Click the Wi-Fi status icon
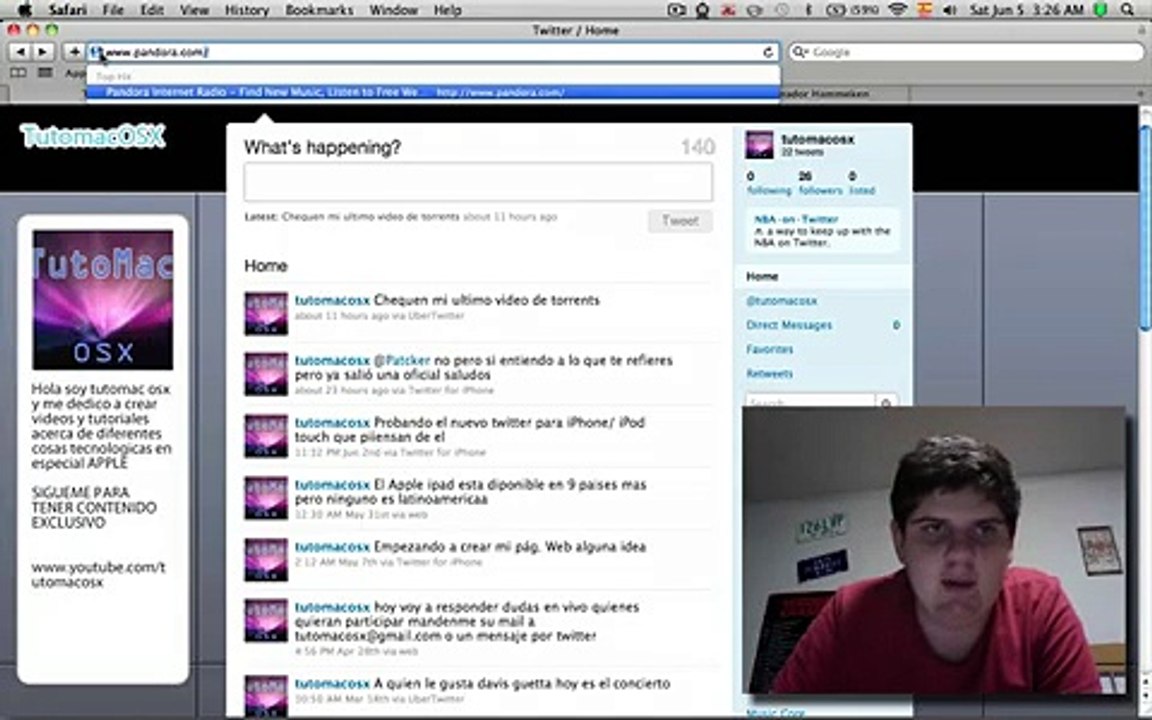 897,10
